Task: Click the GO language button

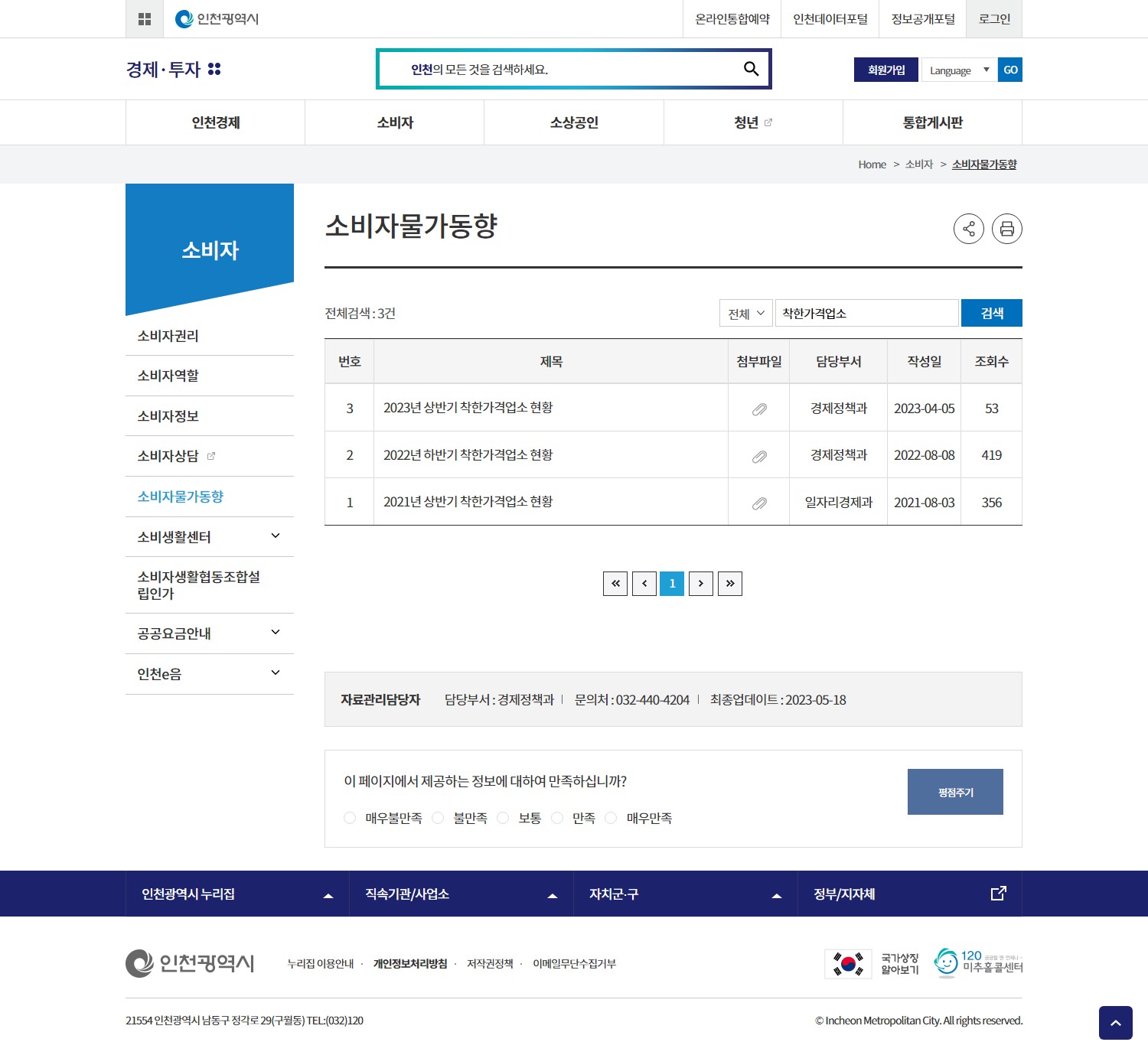Action: (1010, 70)
